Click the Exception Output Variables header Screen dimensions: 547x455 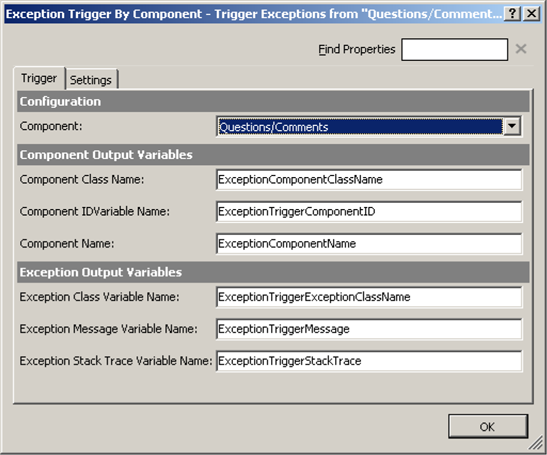(x=273, y=272)
